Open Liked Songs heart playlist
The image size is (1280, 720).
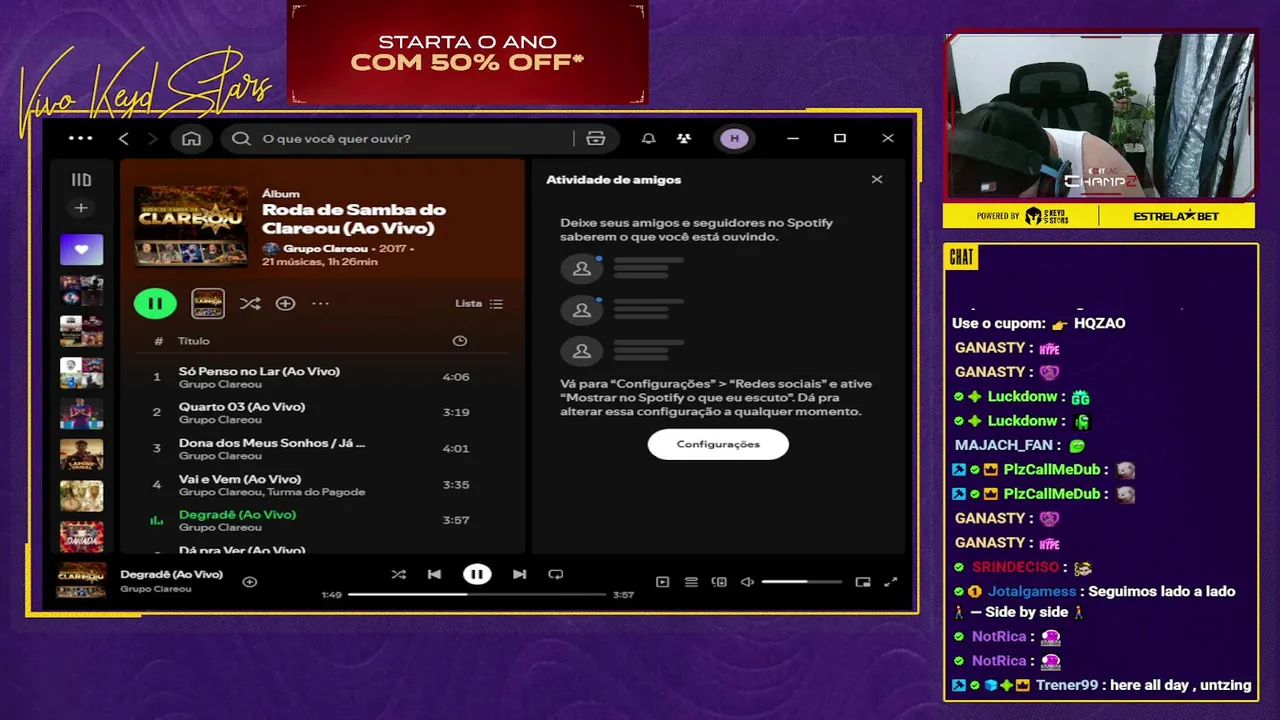click(x=81, y=249)
